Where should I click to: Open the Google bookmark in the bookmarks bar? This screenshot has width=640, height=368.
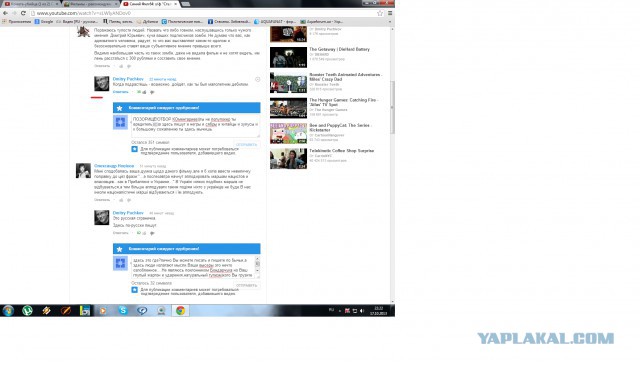click(x=44, y=21)
